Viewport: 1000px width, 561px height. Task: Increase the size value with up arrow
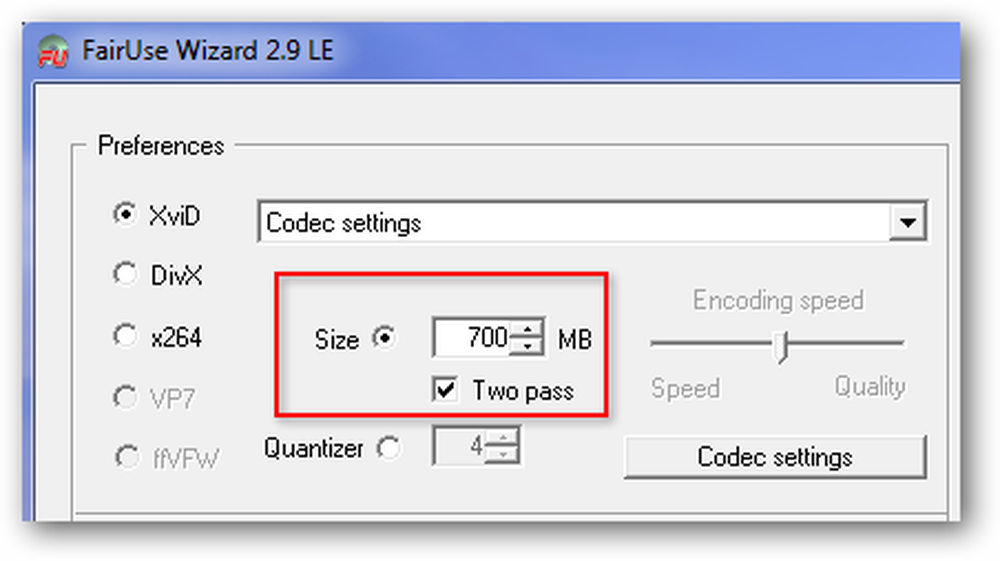pyautogui.click(x=528, y=328)
